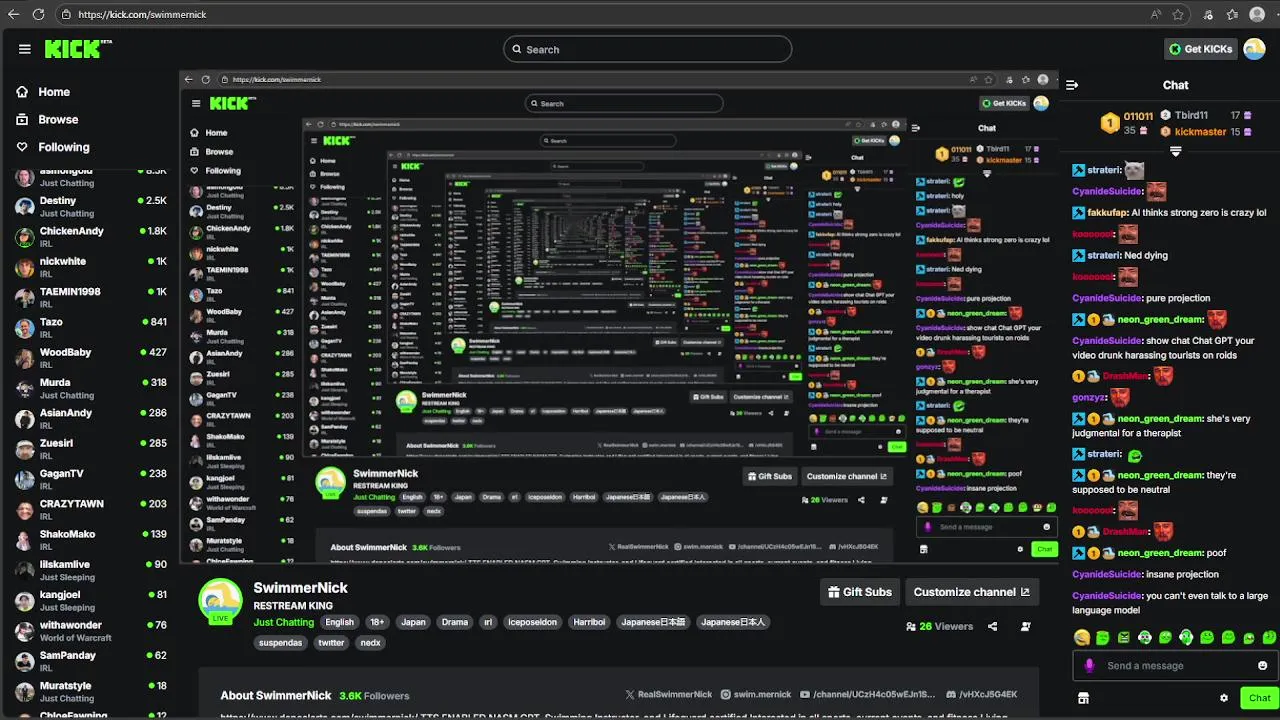Viewport: 1280px width, 720px height.
Task: Open Browse in sidebar
Action: [x=46, y=119]
